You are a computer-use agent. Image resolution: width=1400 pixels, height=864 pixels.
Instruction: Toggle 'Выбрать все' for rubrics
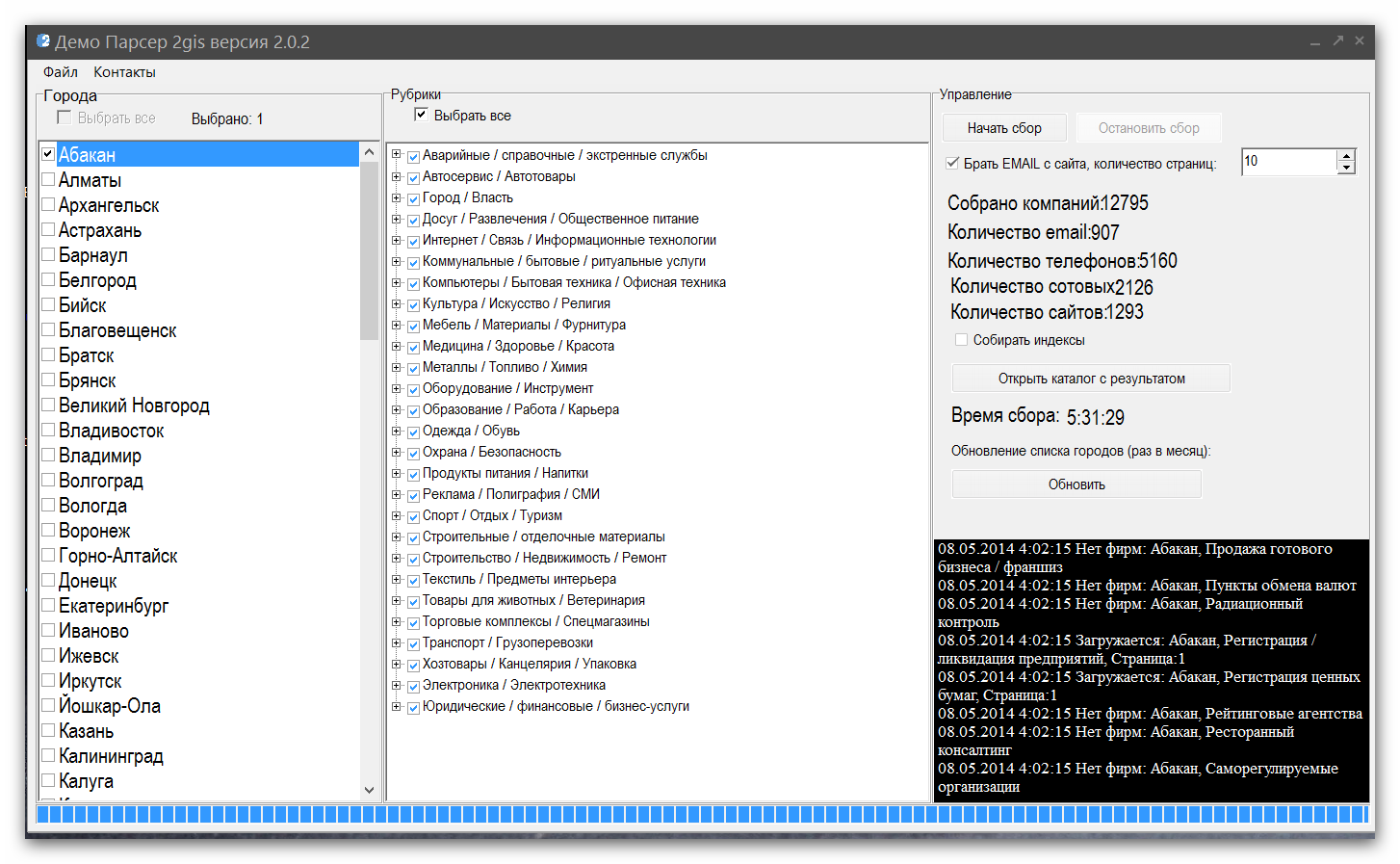(421, 115)
